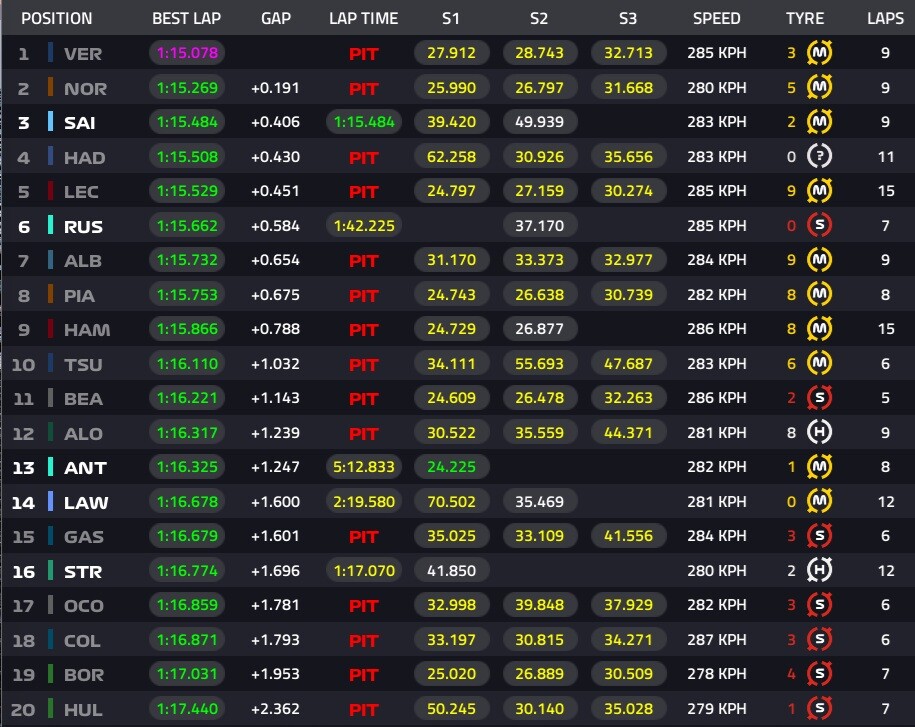This screenshot has width=915, height=727.
Task: Click BEA's soft tyre icon
Action: click(x=819, y=398)
